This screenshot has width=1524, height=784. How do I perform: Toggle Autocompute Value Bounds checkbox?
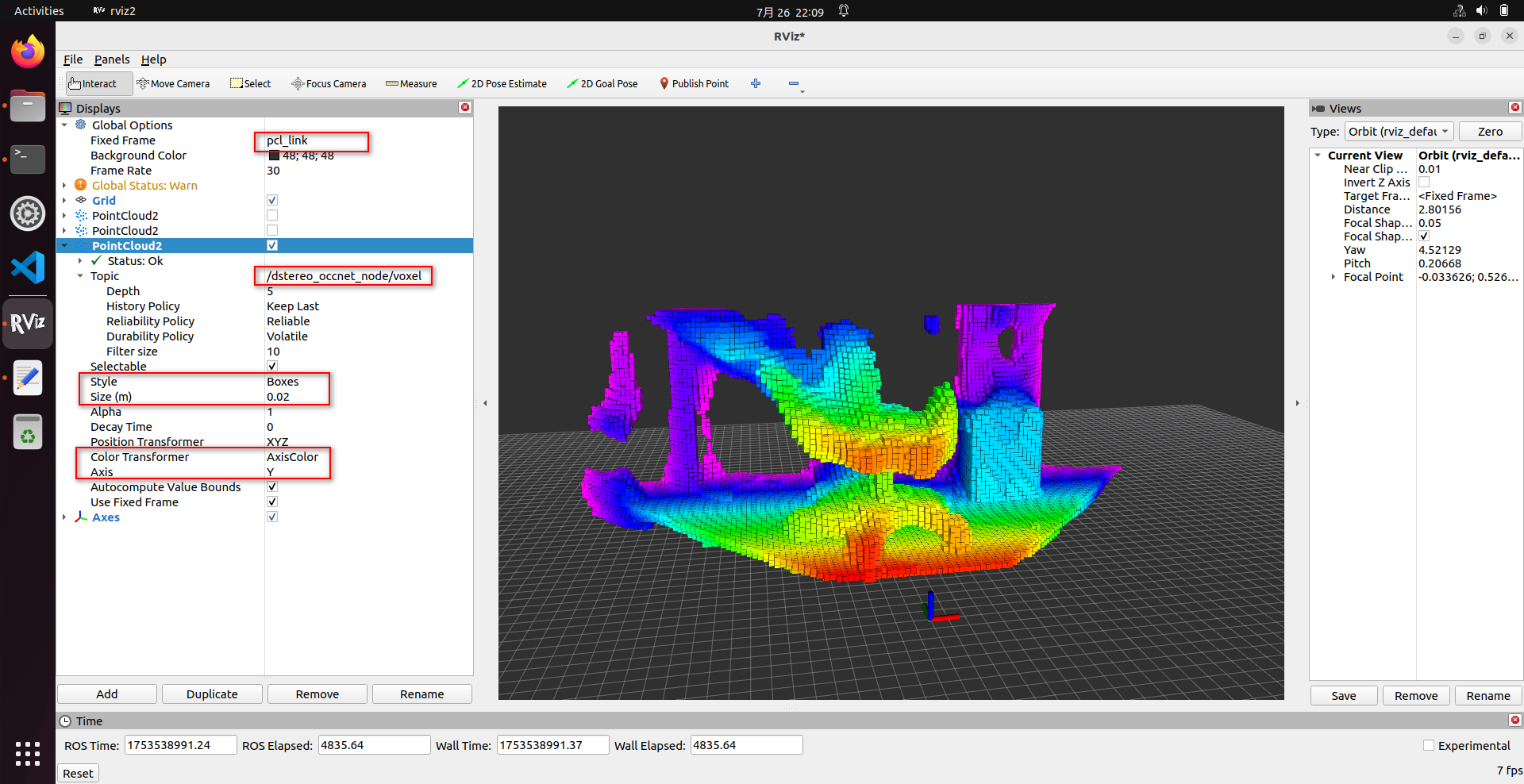coord(272,486)
